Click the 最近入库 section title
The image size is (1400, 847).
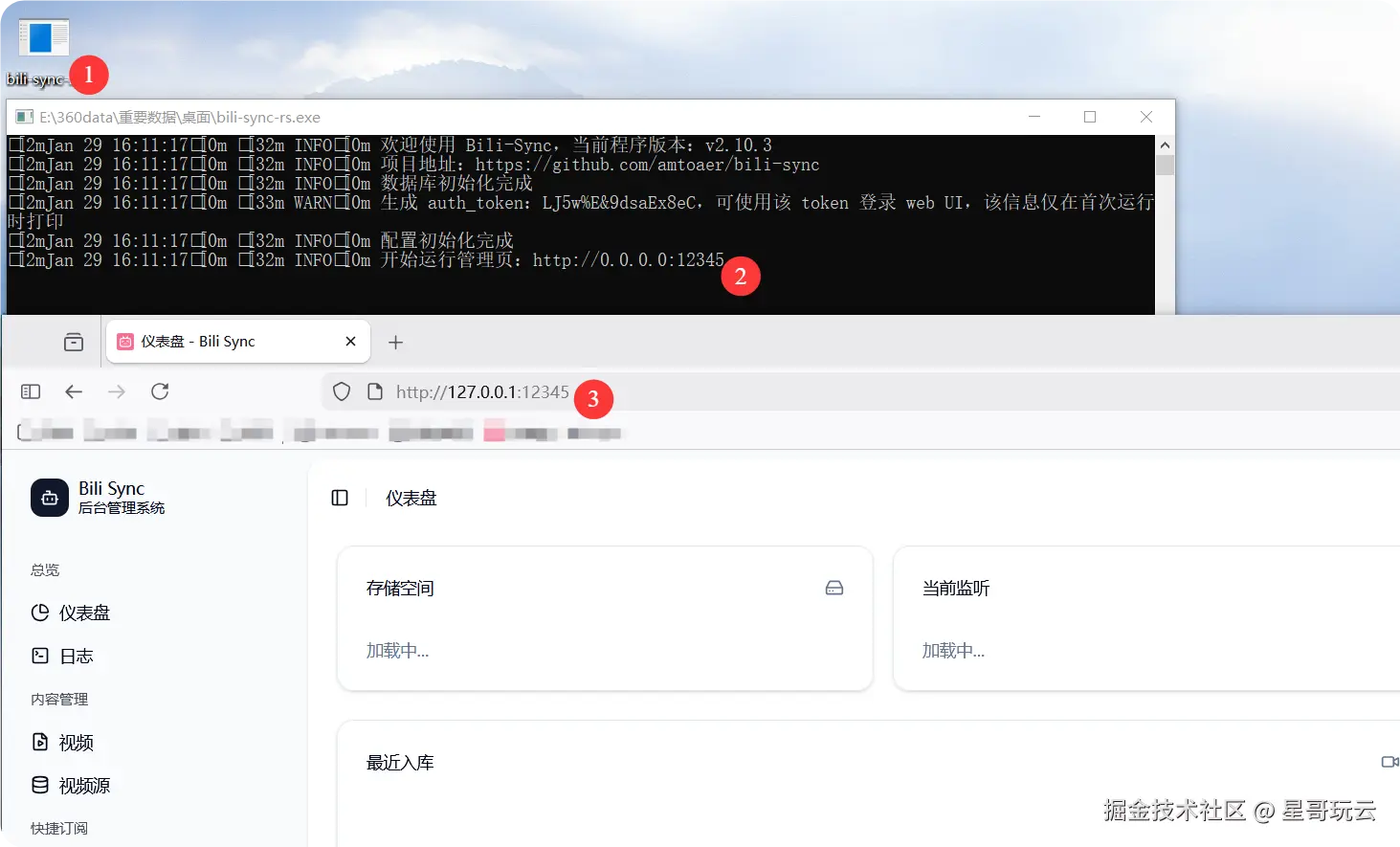tap(400, 762)
